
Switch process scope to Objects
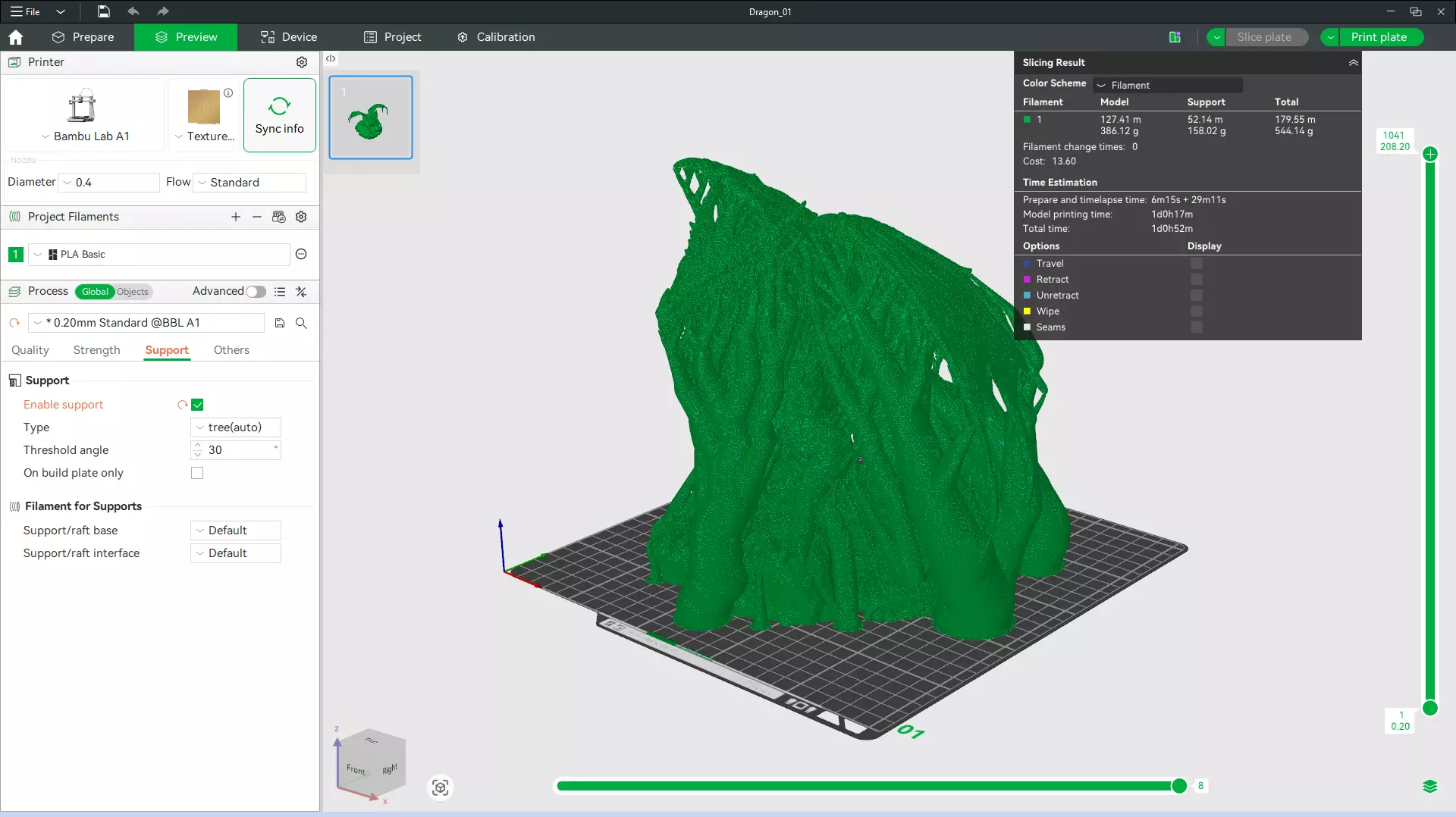click(133, 292)
